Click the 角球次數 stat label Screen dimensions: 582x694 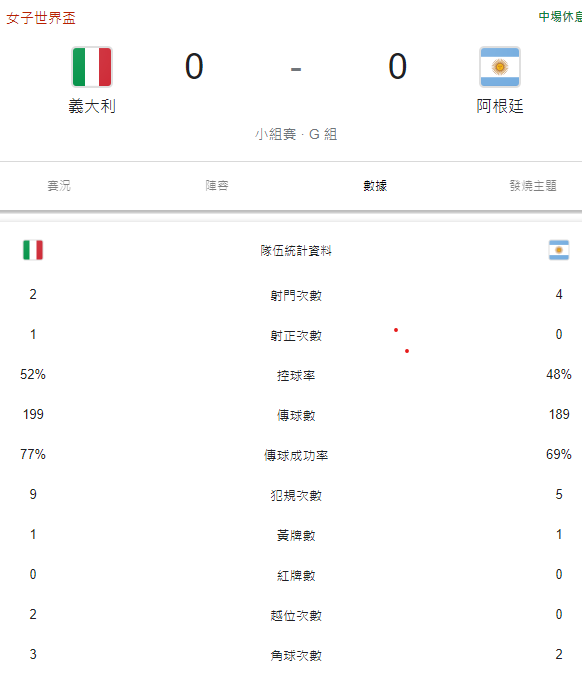pos(296,655)
